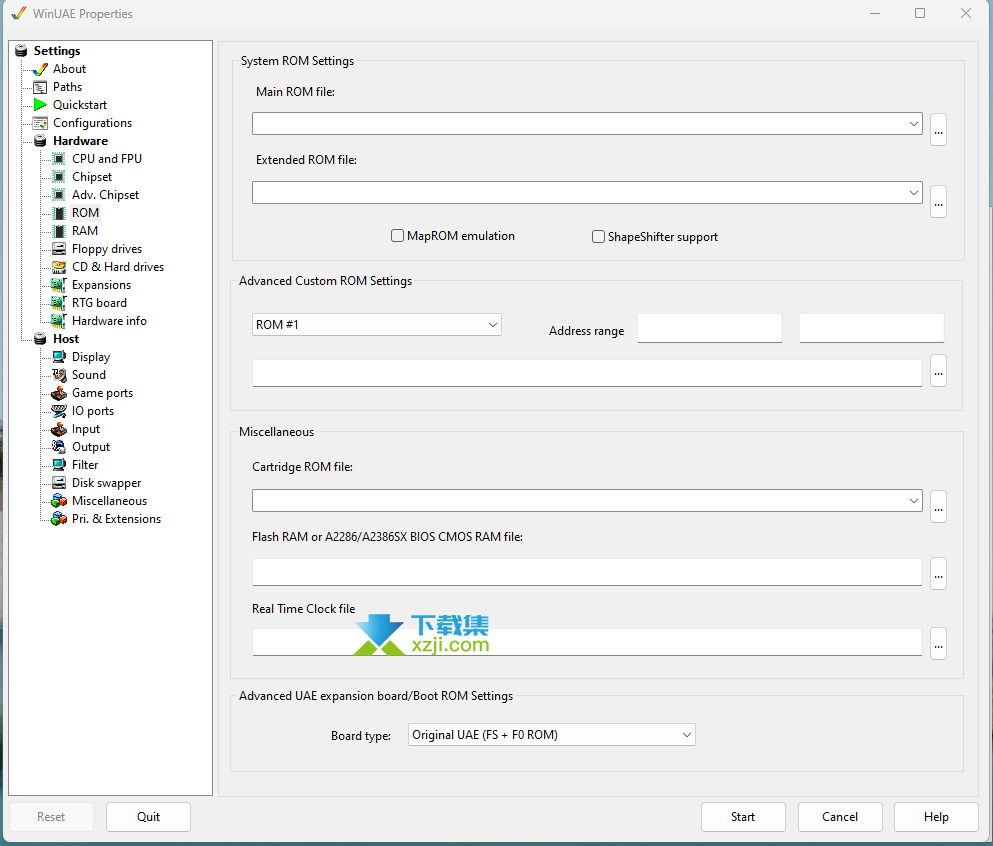This screenshot has height=846, width=993.
Task: Click the Start button
Action: (x=743, y=817)
